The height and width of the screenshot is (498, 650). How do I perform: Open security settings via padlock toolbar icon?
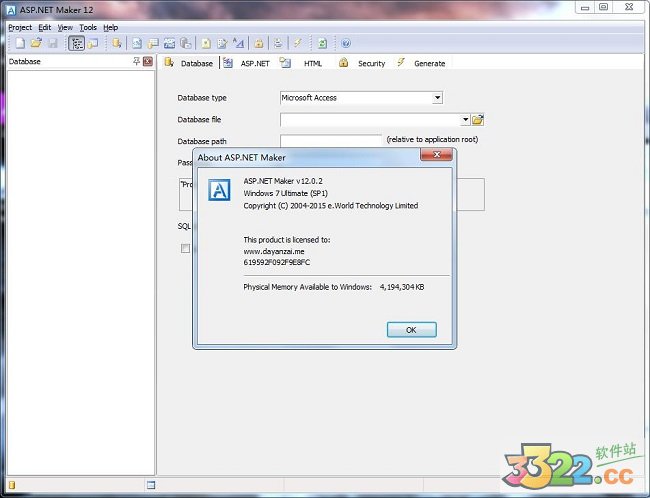[259, 43]
